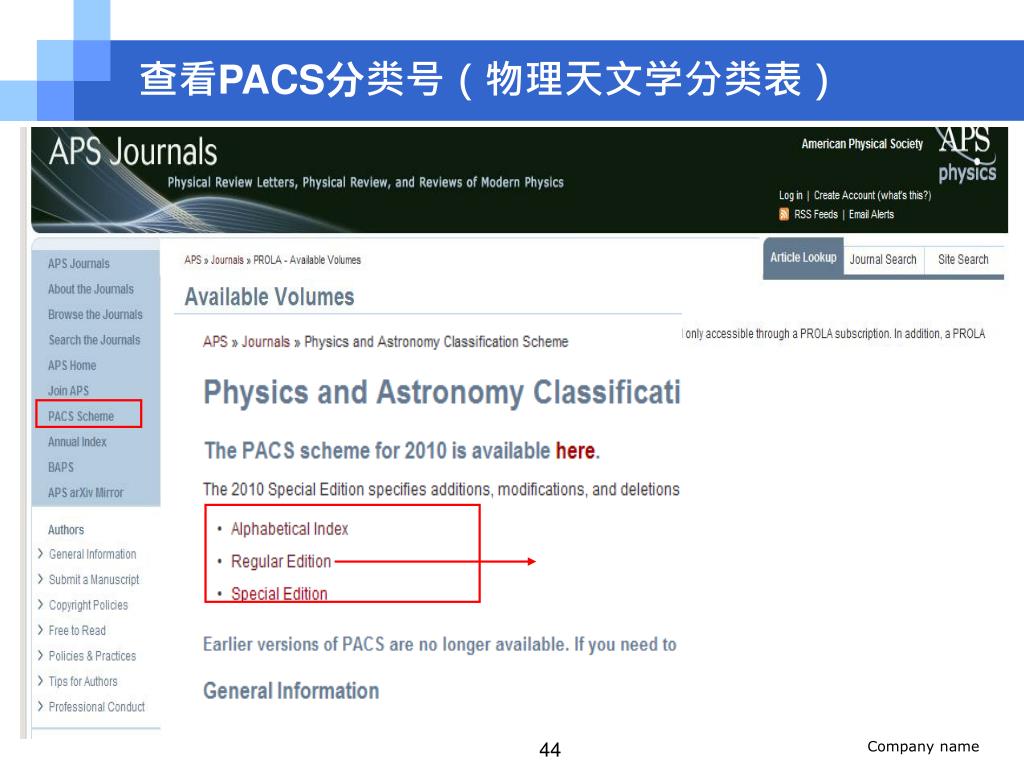This screenshot has width=1024, height=768.
Task: Expand Submit a Manuscript chevron
Action: [40, 579]
